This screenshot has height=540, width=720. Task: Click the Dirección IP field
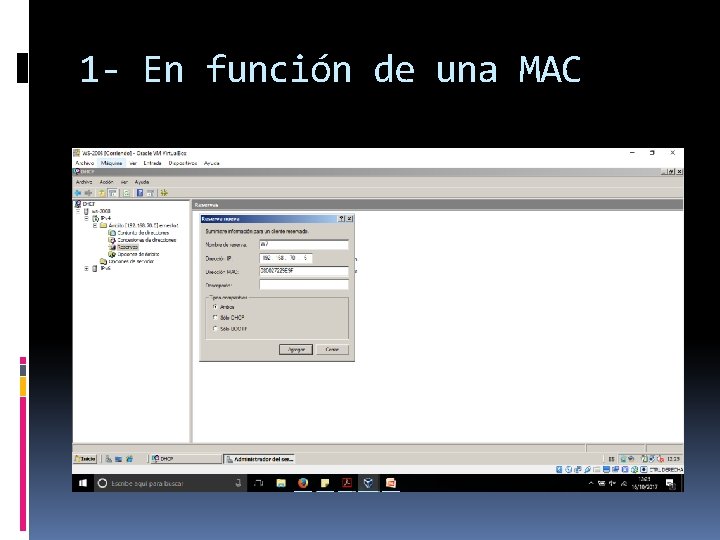[x=286, y=258]
